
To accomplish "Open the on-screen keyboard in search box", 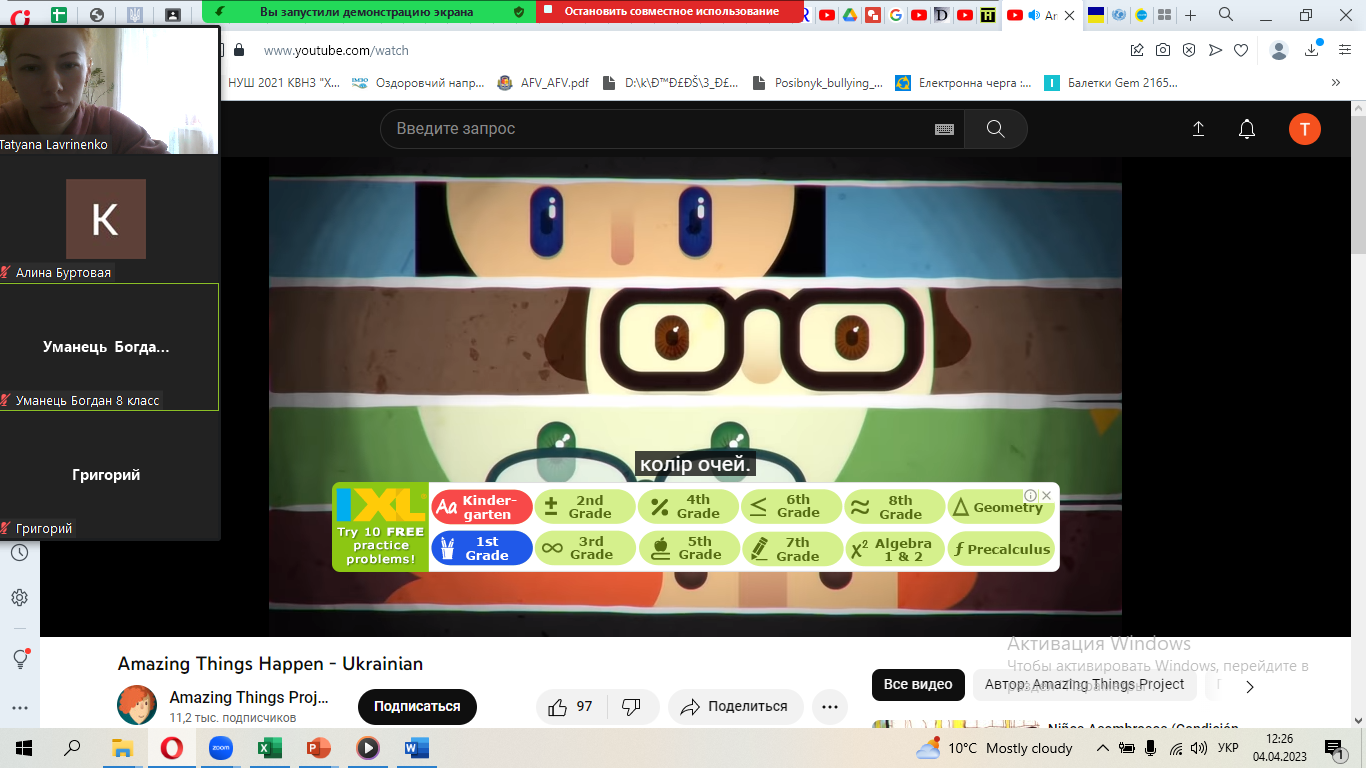I will (944, 129).
